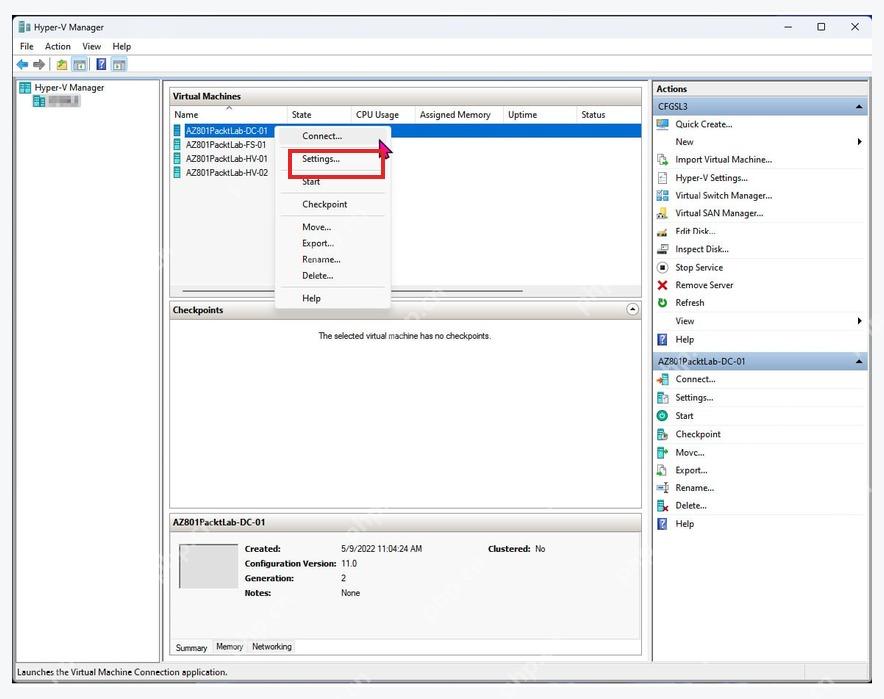Switch to the Summary tab
The image size is (884, 699).
[191, 648]
